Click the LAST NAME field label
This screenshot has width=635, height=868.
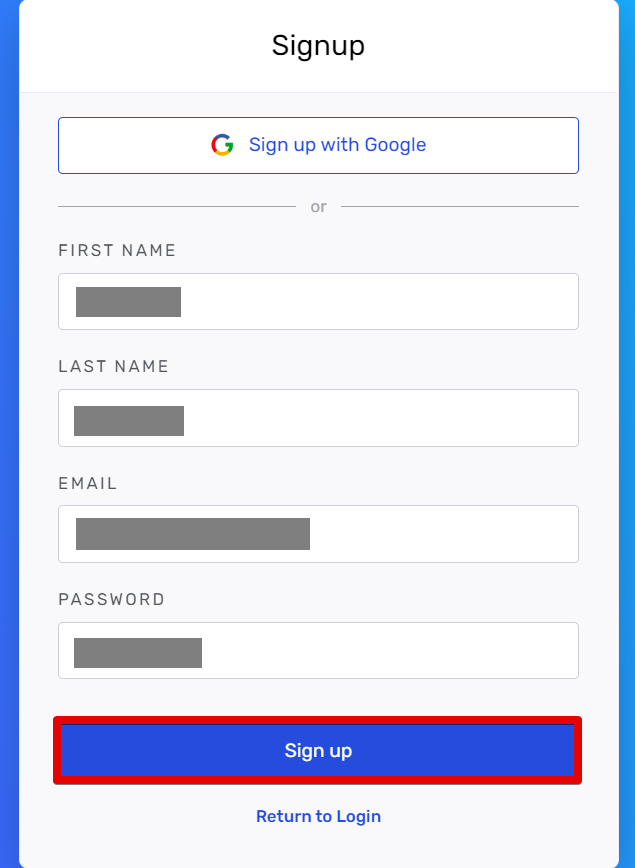point(113,366)
